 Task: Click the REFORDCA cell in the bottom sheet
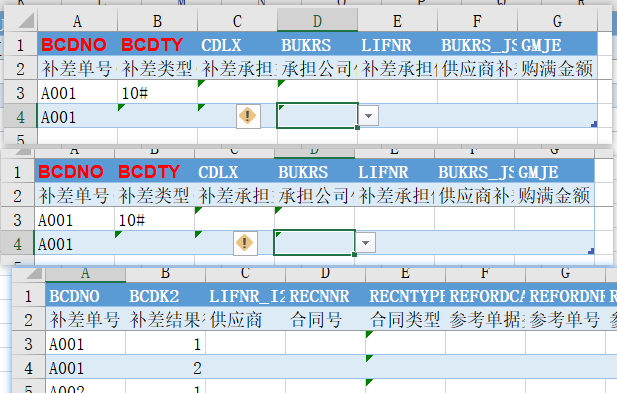pyautogui.click(x=485, y=295)
